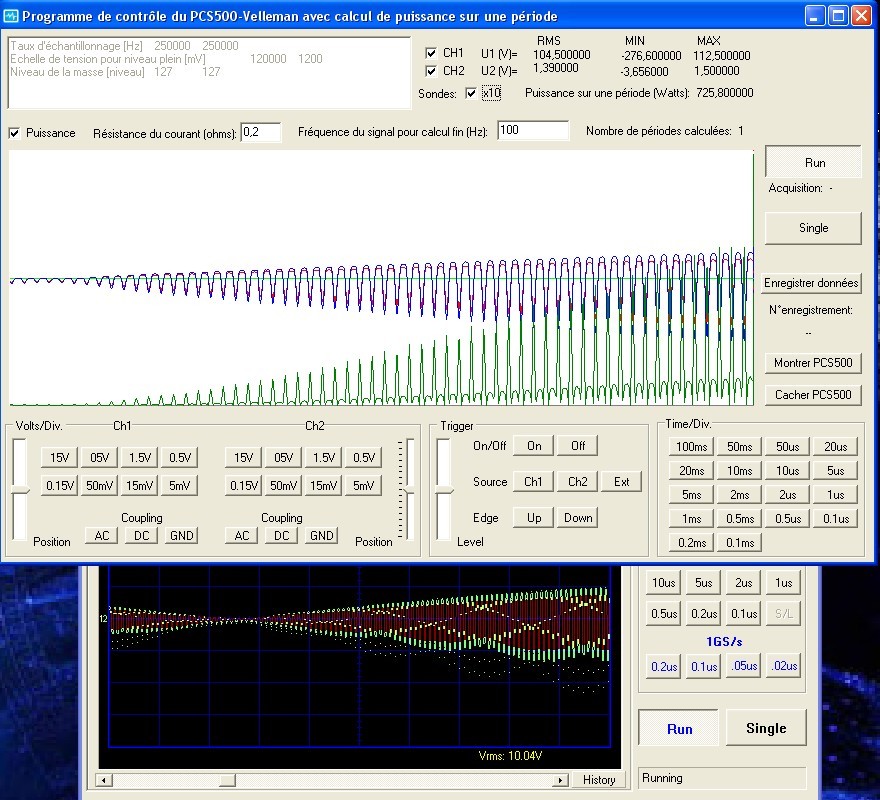
Task: Set trigger edge to Up
Action: click(x=534, y=518)
